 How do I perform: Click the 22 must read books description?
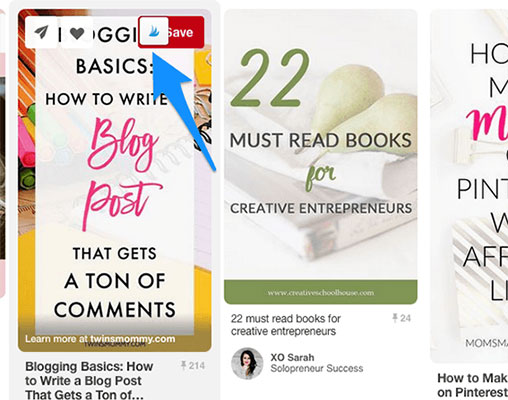286,325
